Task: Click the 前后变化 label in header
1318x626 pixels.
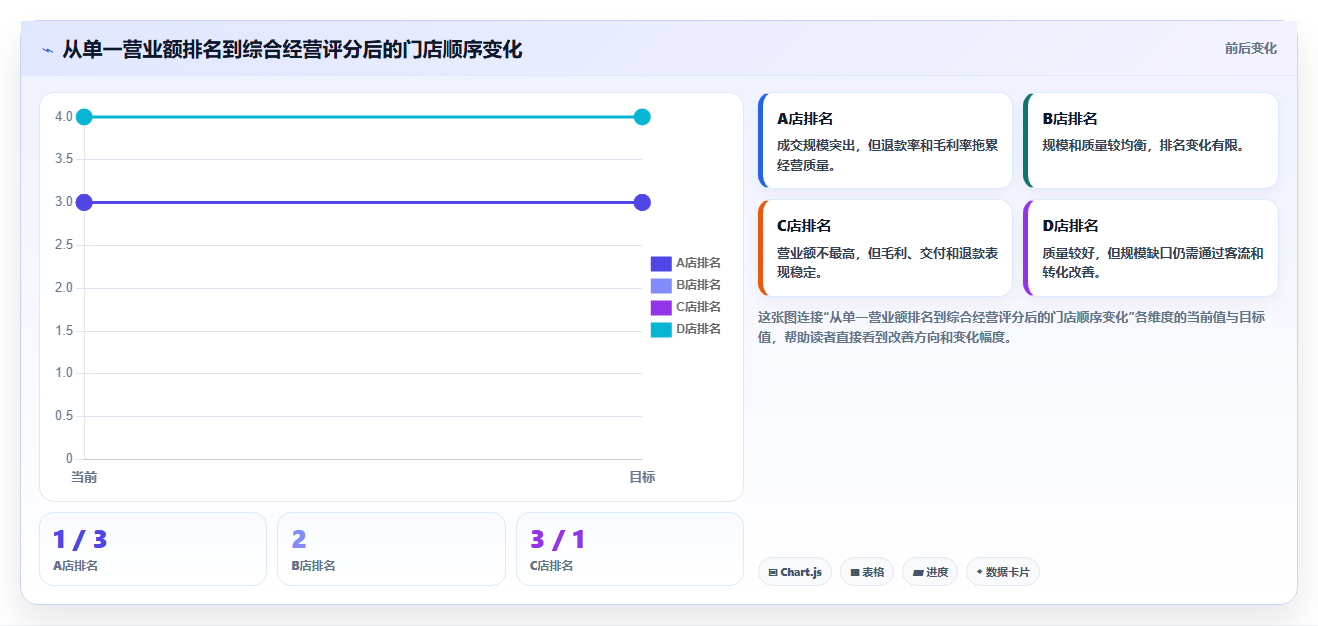Action: [x=1250, y=48]
